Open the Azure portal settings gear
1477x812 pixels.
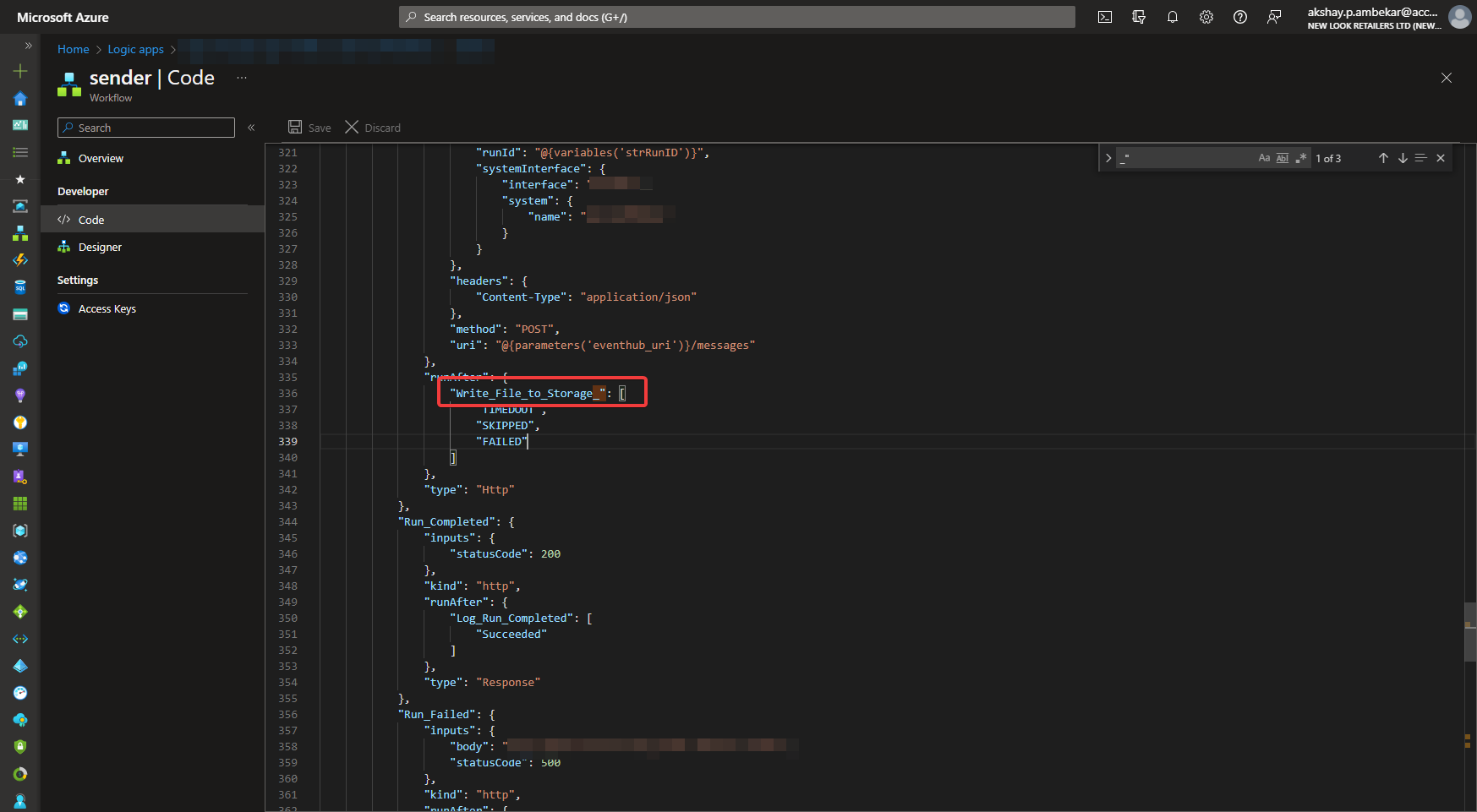coord(1206,16)
